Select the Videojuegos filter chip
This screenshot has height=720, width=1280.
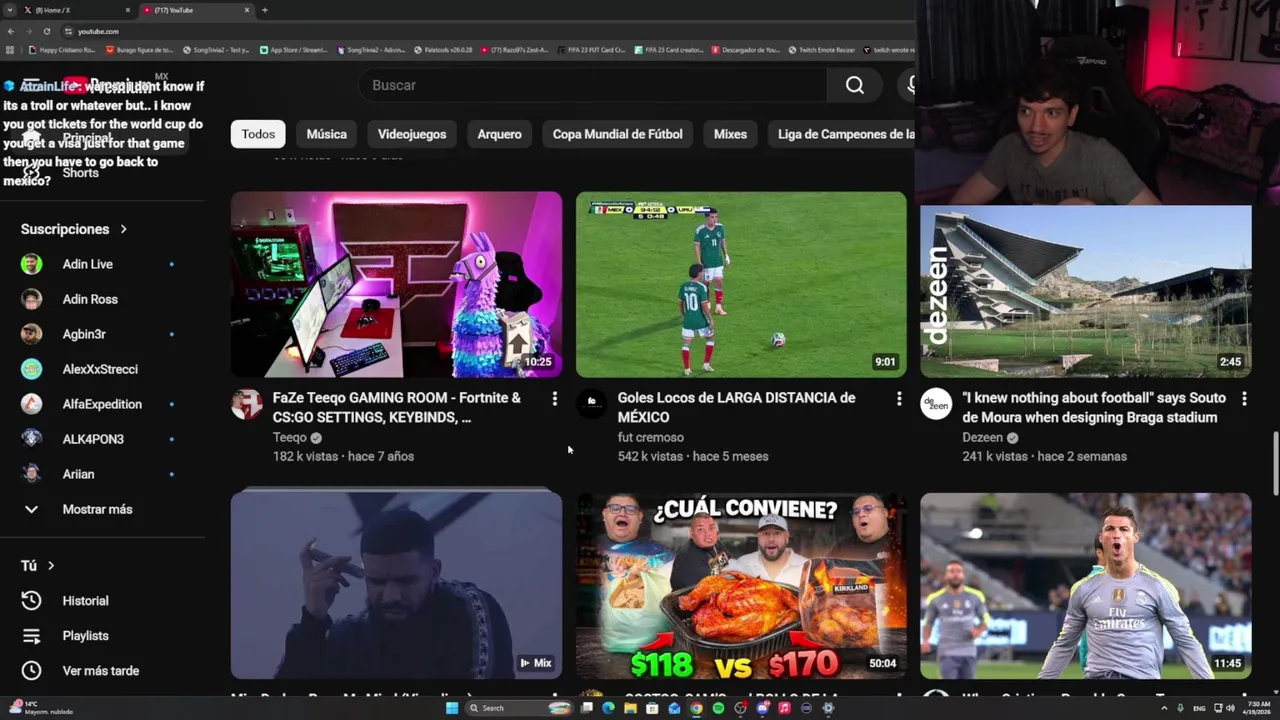pyautogui.click(x=412, y=134)
